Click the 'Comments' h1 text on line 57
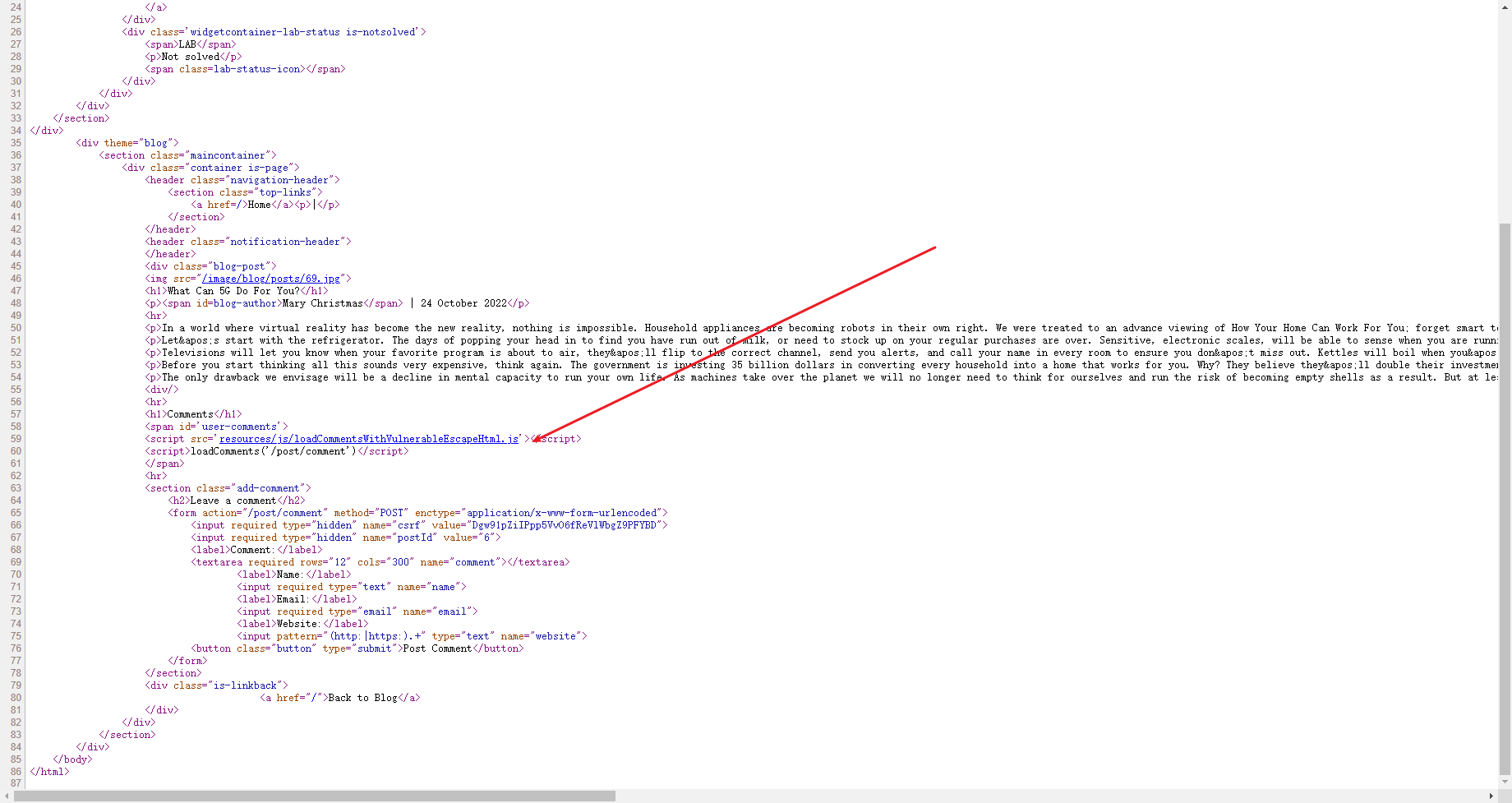 click(x=191, y=414)
